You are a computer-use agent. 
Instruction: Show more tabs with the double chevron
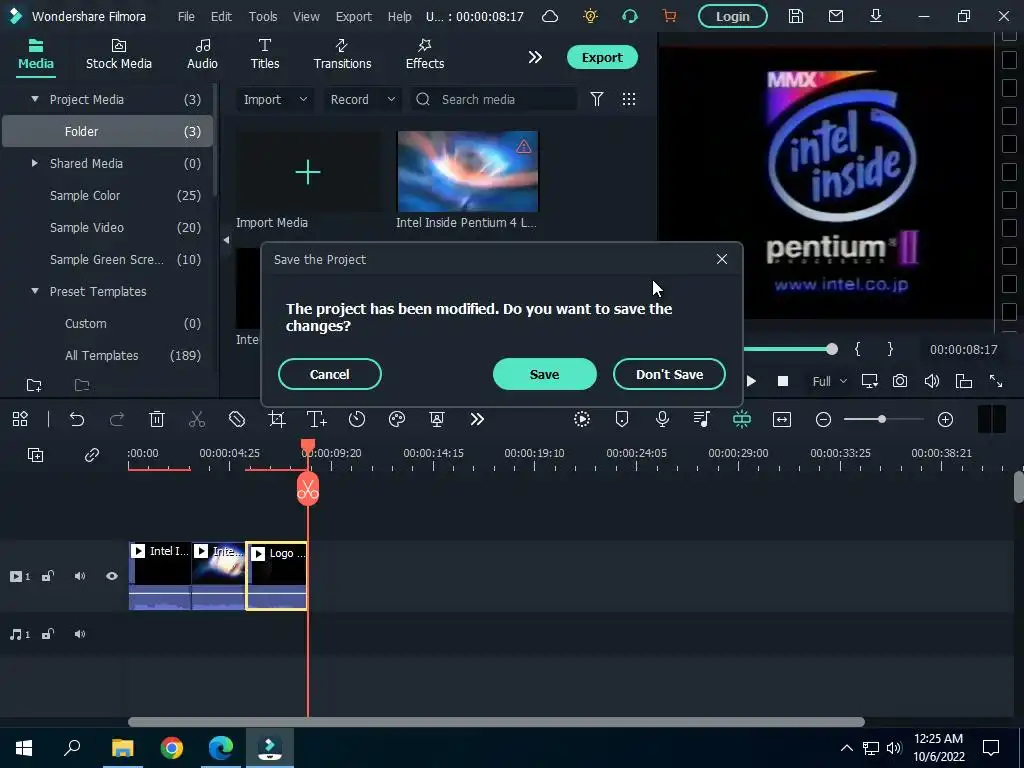tap(535, 57)
